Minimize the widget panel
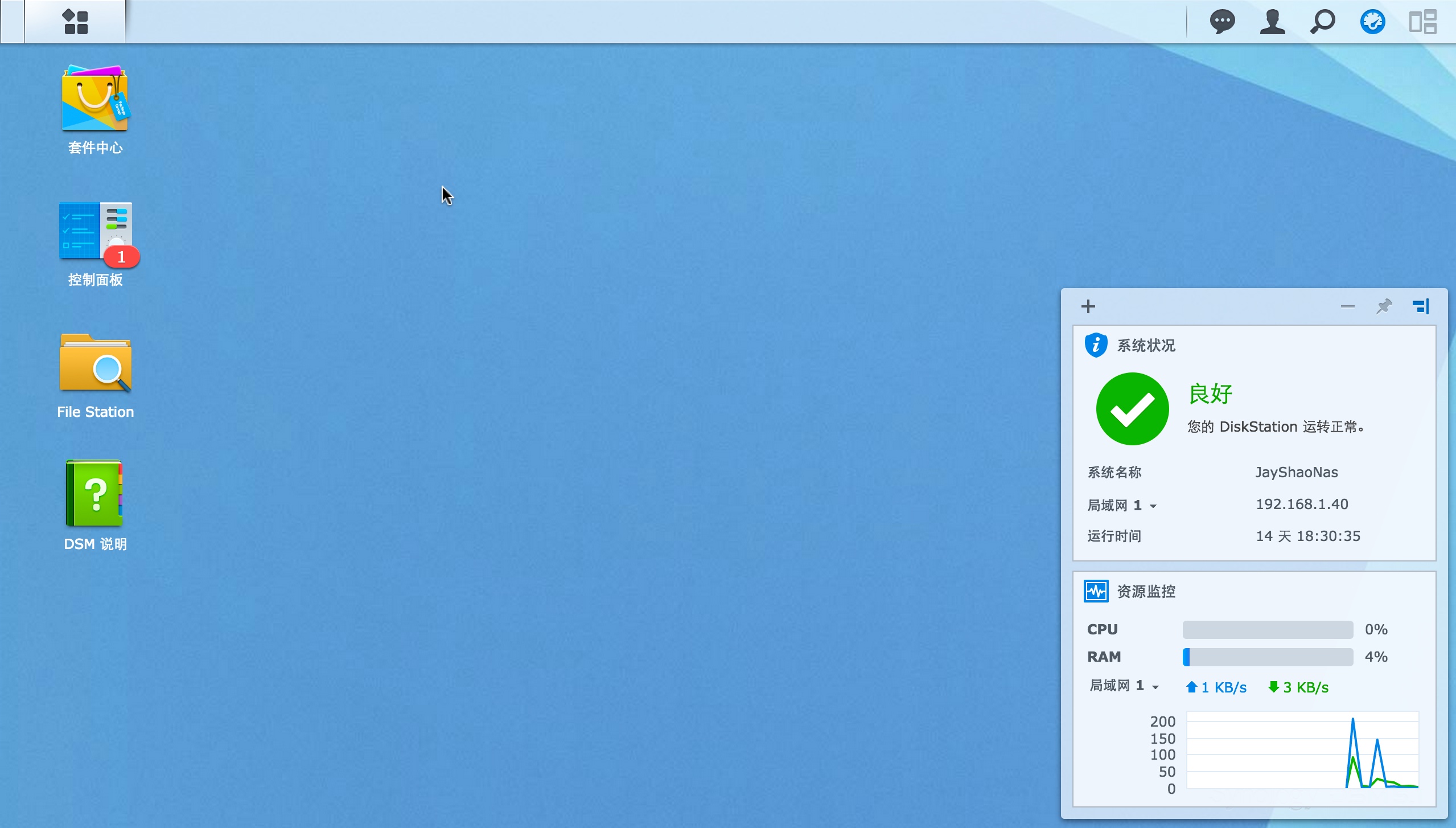Screen dimensions: 1456x828 click(1347, 306)
